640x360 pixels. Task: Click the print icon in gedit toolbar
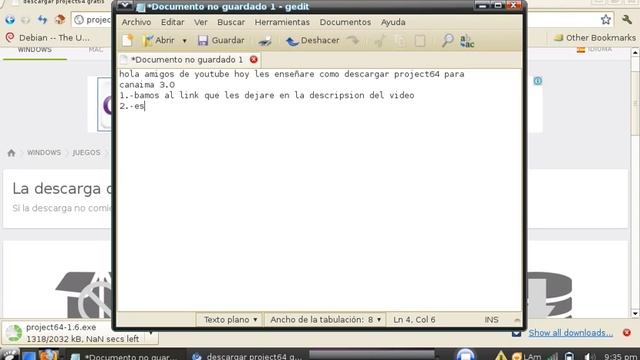pos(264,40)
